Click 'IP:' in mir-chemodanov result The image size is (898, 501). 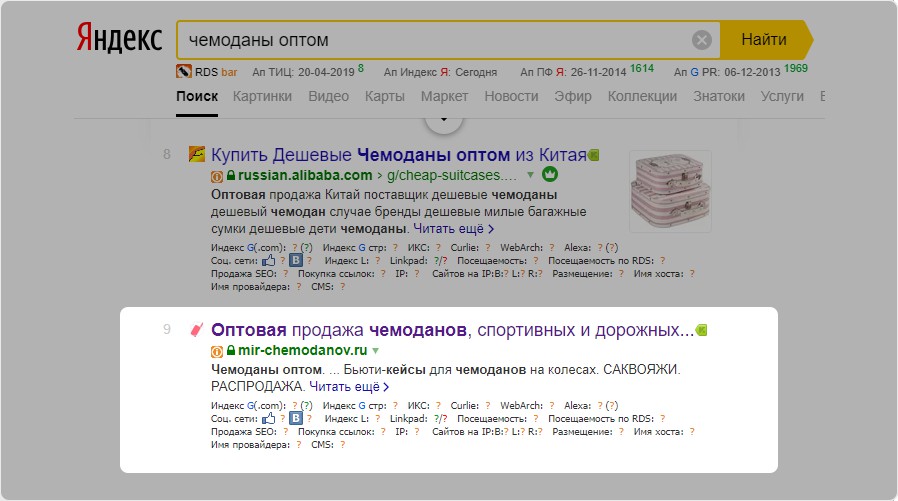click(x=401, y=432)
